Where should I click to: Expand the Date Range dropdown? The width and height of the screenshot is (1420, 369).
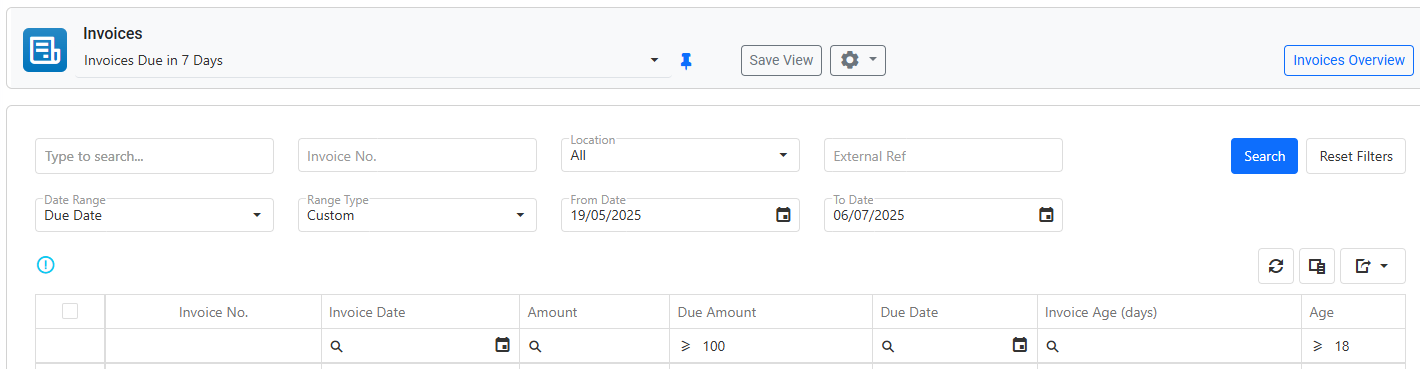click(154, 215)
